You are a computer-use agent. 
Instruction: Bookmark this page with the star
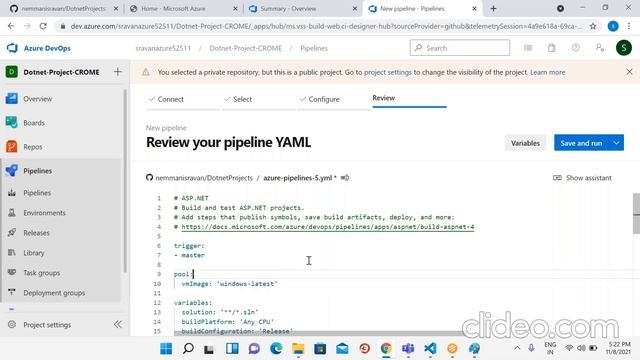tap(593, 26)
